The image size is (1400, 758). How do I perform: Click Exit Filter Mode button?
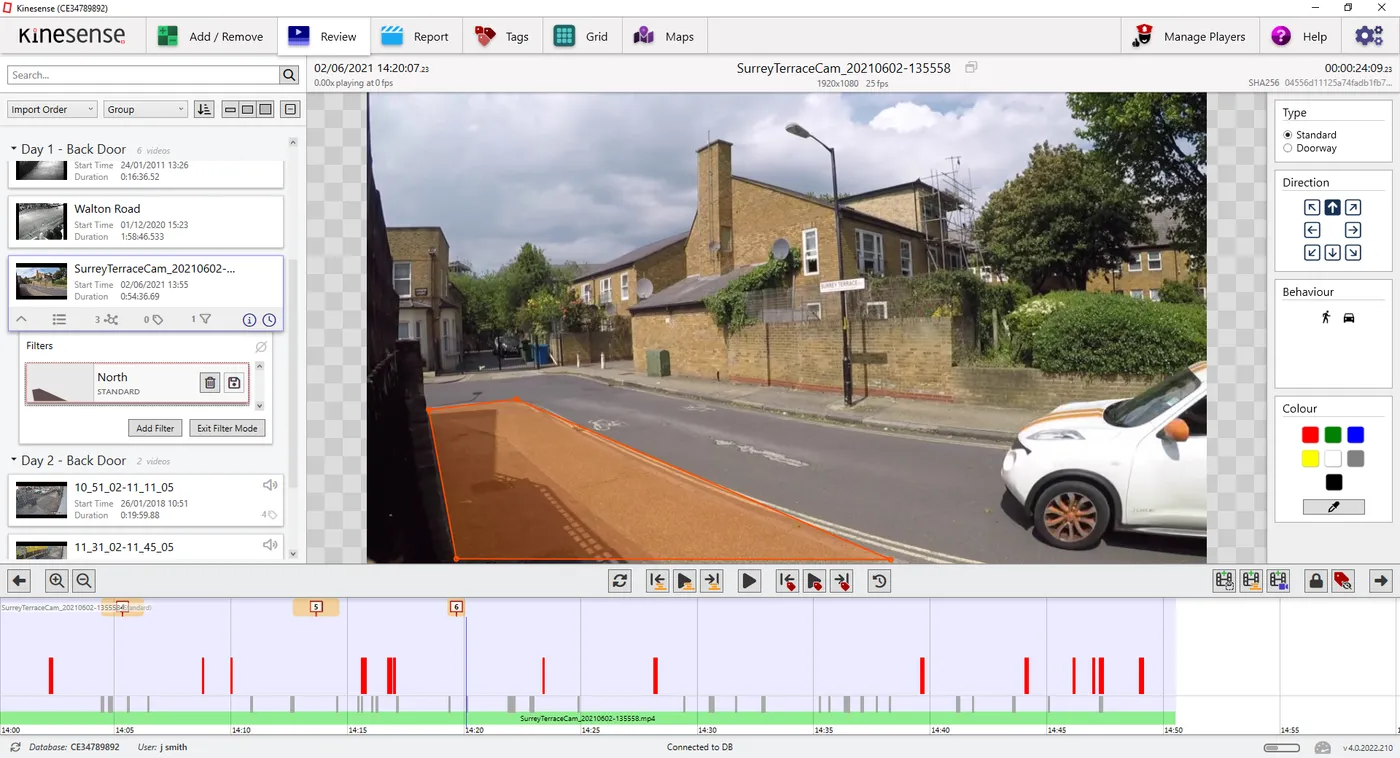(227, 428)
